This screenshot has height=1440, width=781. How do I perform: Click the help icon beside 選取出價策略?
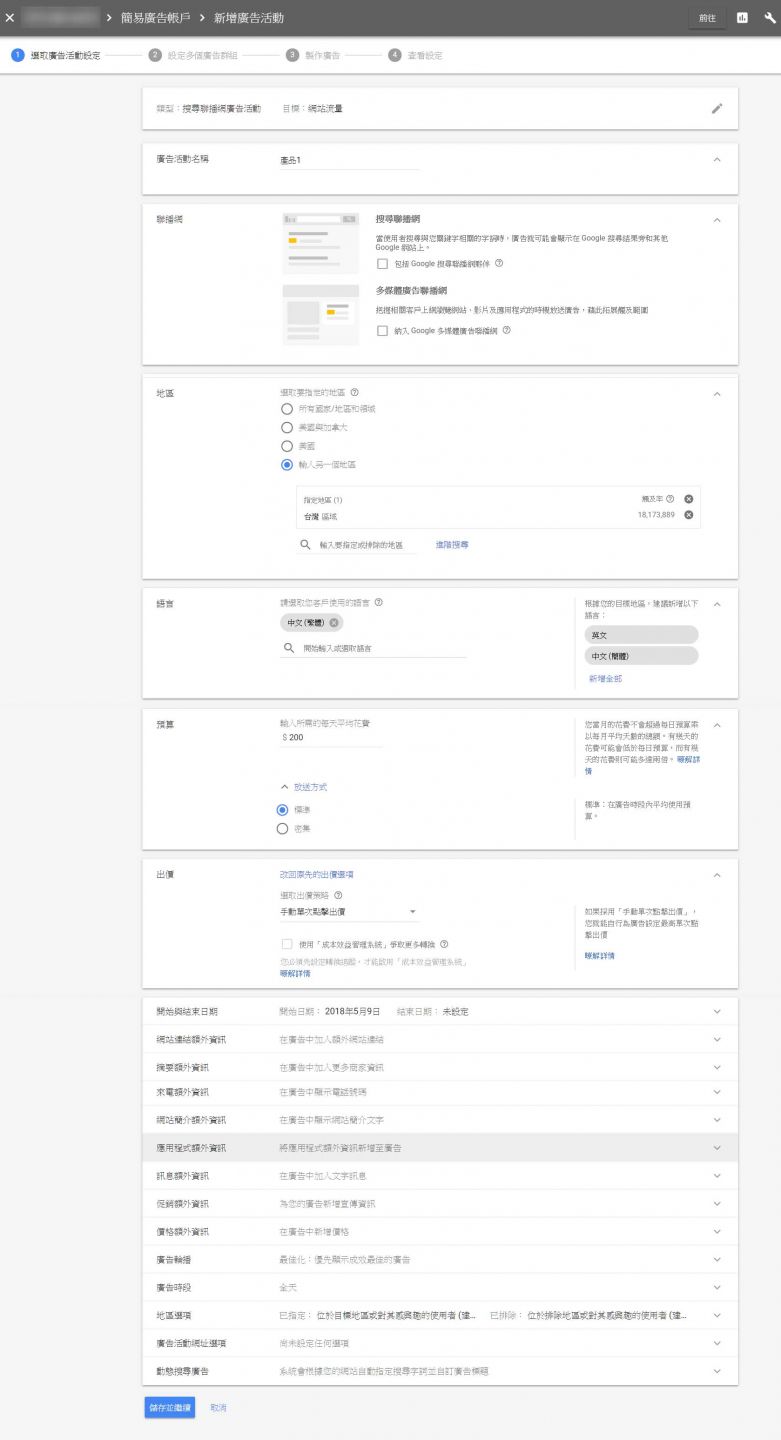click(338, 895)
